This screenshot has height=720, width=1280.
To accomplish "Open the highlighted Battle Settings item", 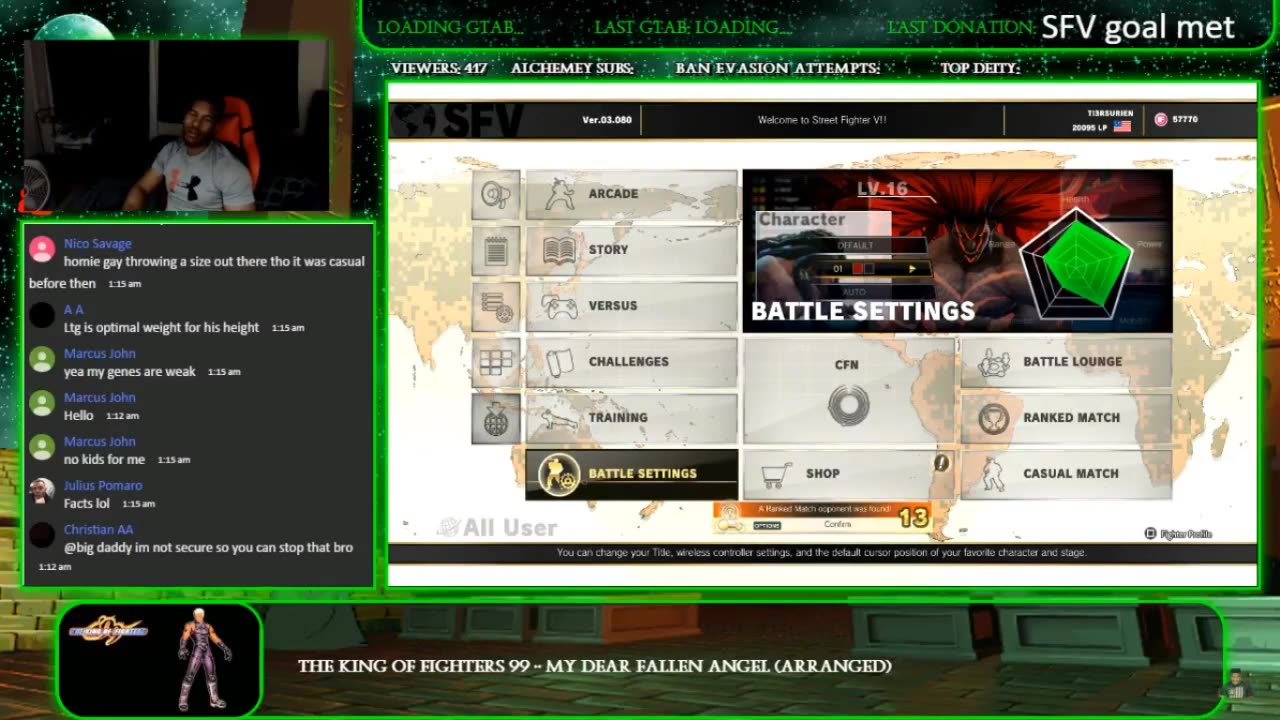I will [632, 474].
